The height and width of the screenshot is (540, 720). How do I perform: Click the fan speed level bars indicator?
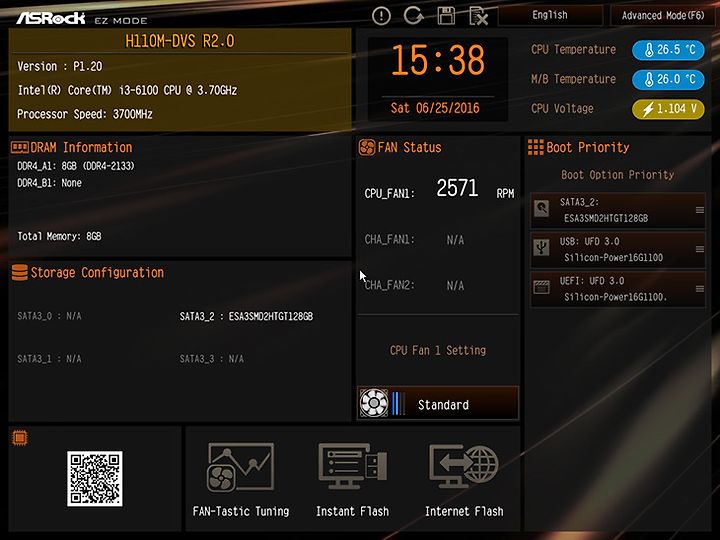(398, 404)
